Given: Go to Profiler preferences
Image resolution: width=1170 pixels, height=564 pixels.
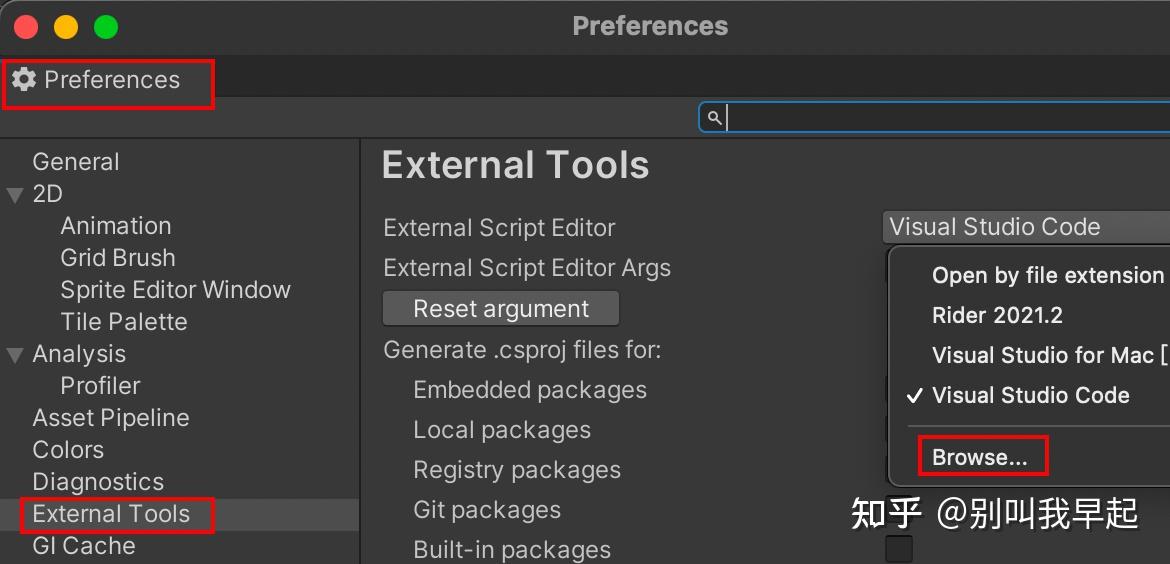Looking at the screenshot, I should pos(100,386).
